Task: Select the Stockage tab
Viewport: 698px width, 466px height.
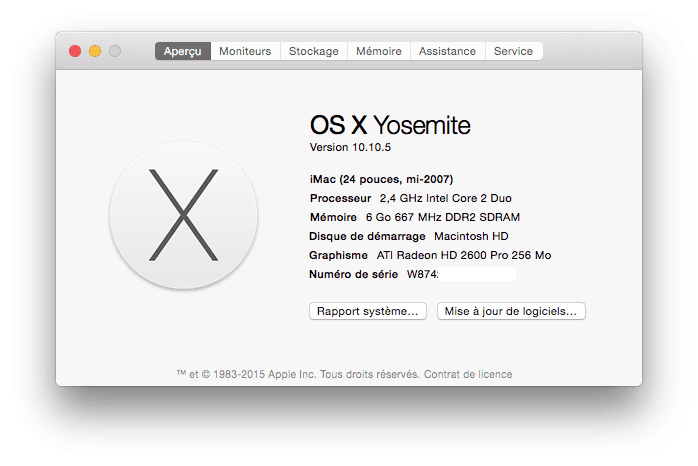Action: pos(314,51)
